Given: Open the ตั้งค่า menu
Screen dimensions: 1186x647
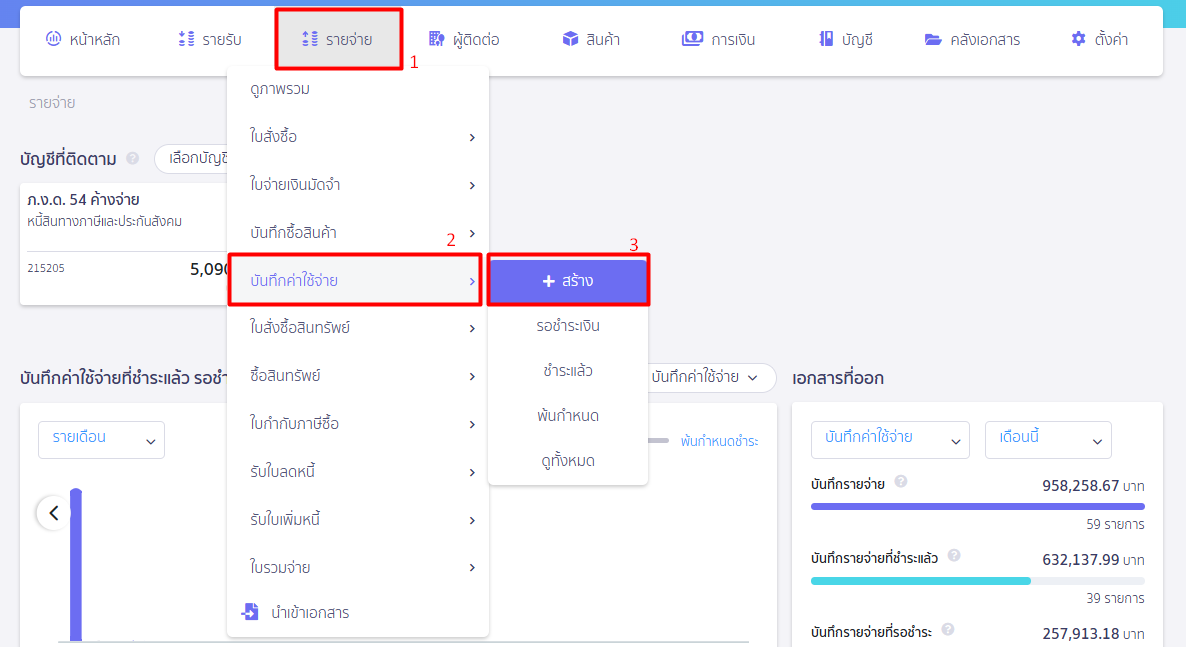Looking at the screenshot, I should [x=1100, y=39].
